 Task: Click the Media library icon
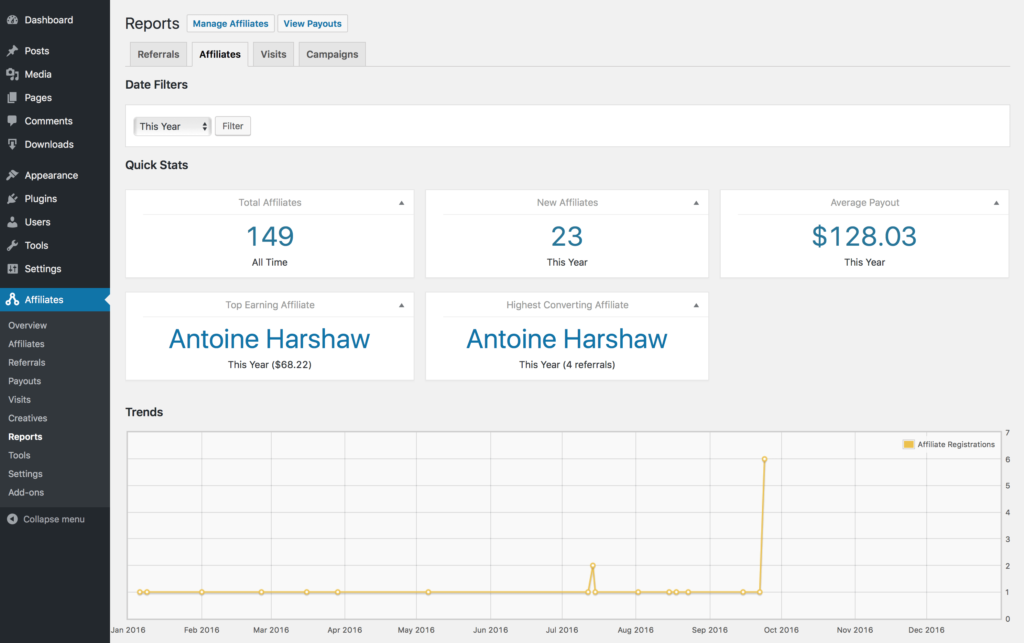12,74
